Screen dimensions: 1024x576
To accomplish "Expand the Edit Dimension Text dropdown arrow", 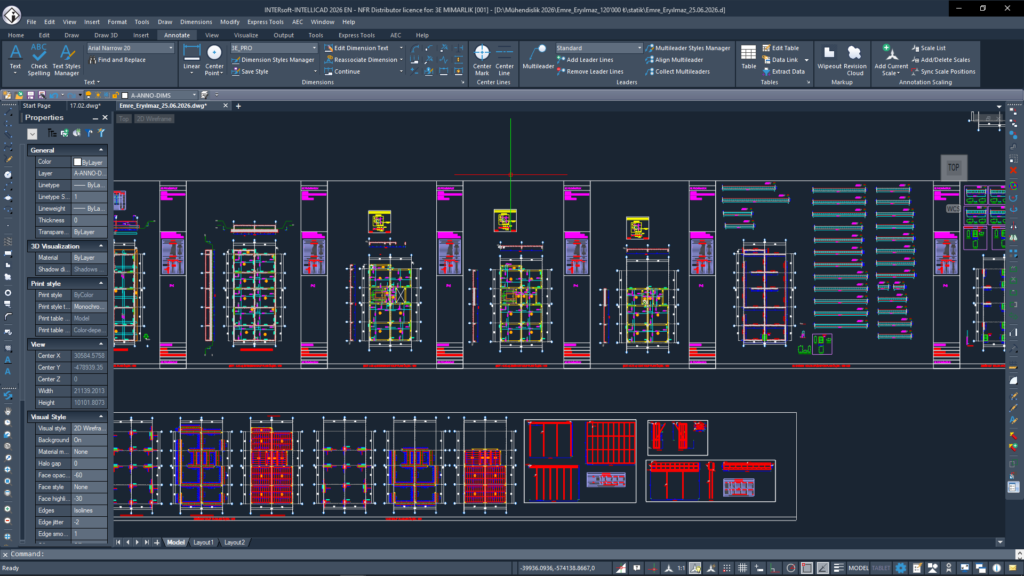I will tap(401, 48).
